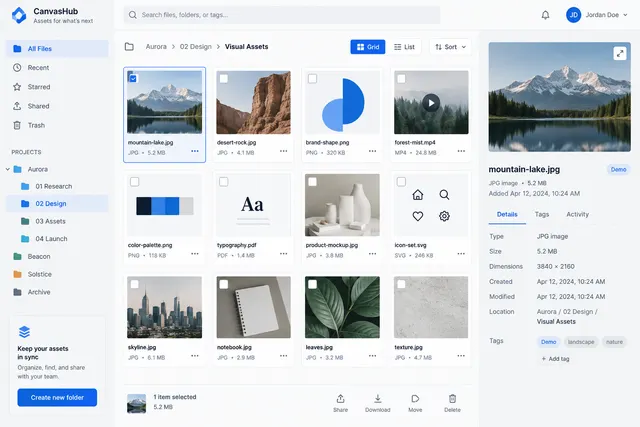Open more options for forest-mist.mp4
This screenshot has height=427, width=640.
pos(461,151)
